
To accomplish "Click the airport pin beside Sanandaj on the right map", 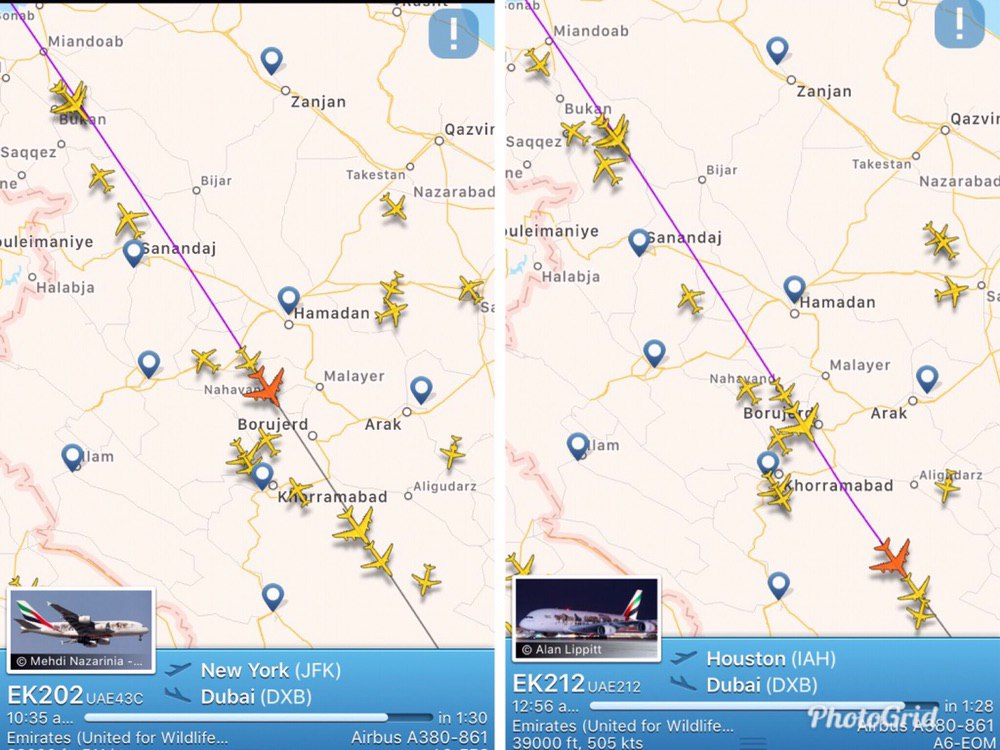I will 639,243.
